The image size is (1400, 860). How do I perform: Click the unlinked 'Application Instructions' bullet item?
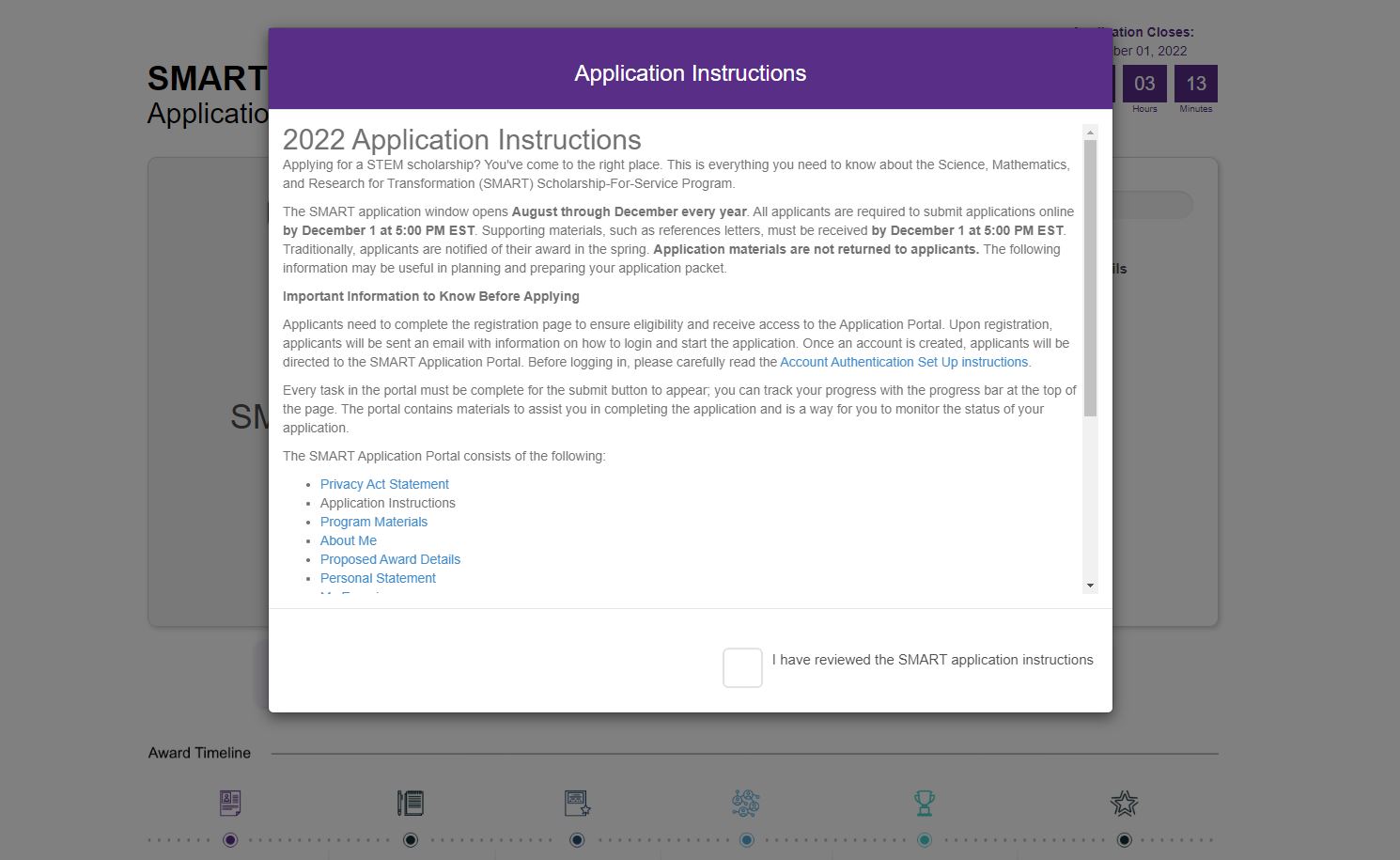[x=388, y=503]
